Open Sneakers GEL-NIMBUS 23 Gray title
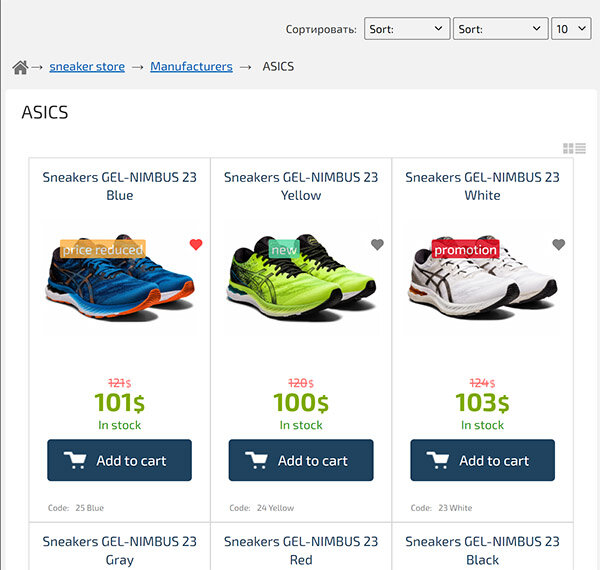Image resolution: width=600 pixels, height=570 pixels. coord(119,550)
